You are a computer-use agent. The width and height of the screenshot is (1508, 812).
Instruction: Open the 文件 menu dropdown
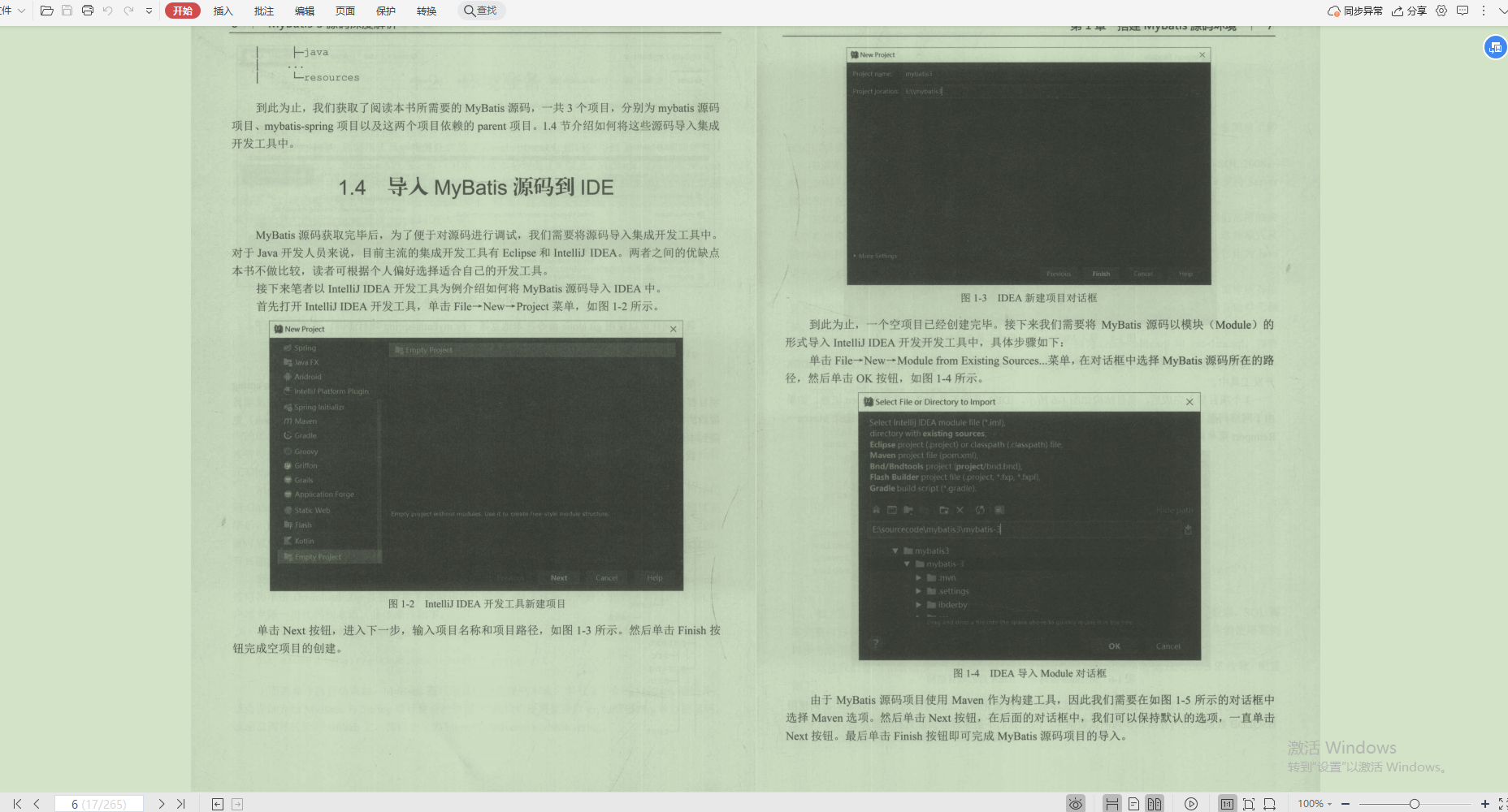(12, 11)
